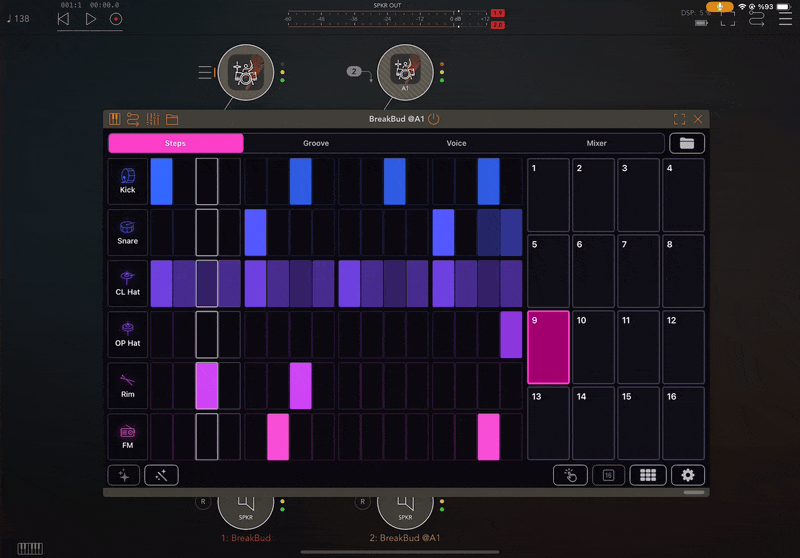800x558 pixels.
Task: Open the presets folder in BreakBud title bar
Action: click(x=172, y=119)
